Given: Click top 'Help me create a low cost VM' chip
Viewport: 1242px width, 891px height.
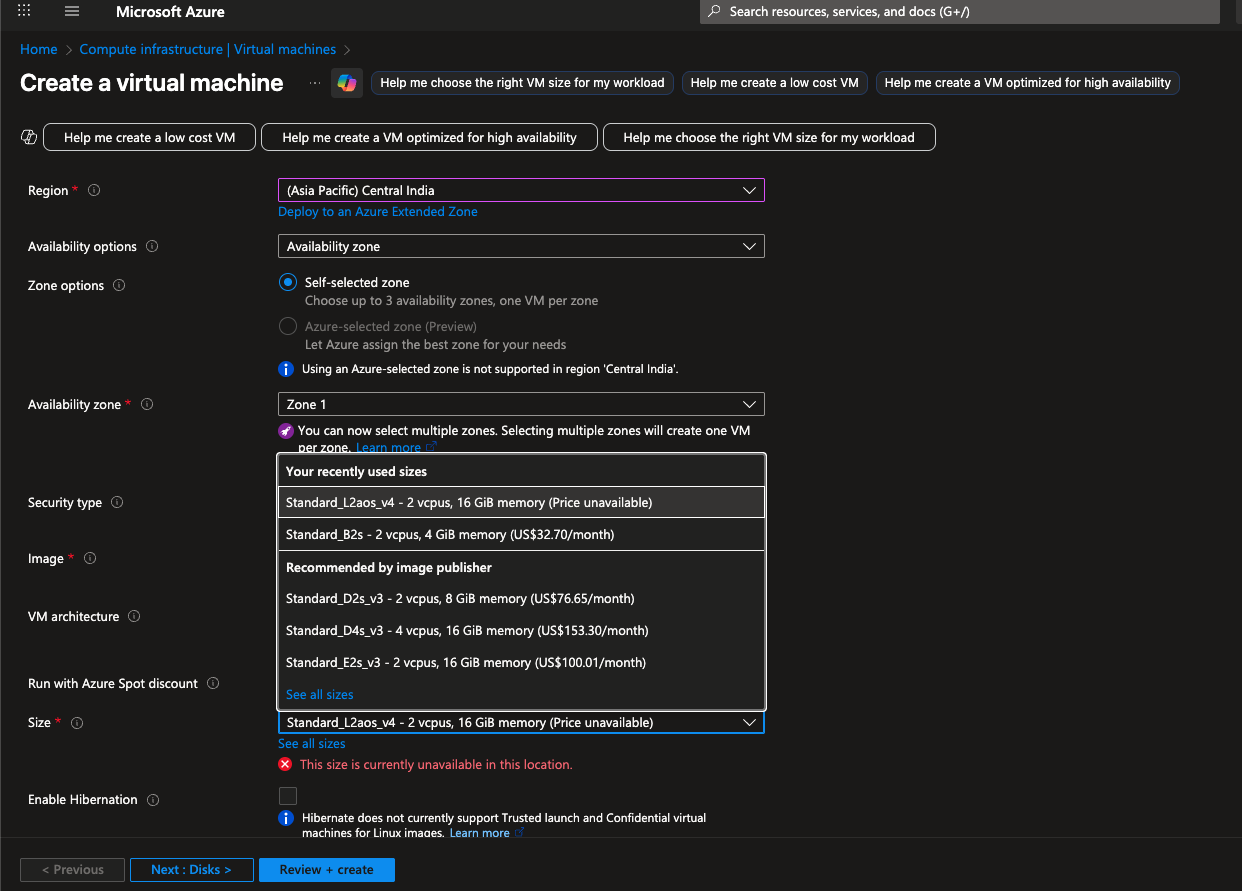Looking at the screenshot, I should [x=775, y=83].
